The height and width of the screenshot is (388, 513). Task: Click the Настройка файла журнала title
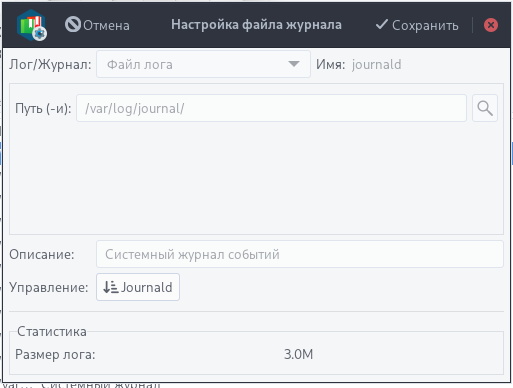click(256, 25)
